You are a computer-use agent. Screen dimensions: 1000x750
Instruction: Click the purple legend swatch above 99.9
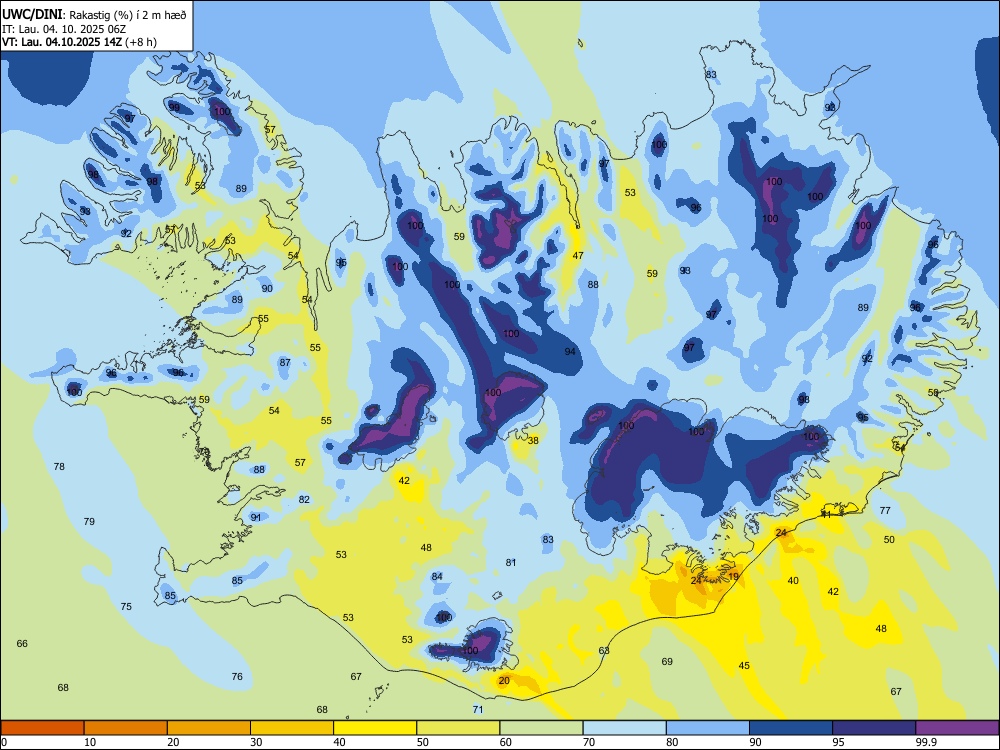tap(957, 728)
